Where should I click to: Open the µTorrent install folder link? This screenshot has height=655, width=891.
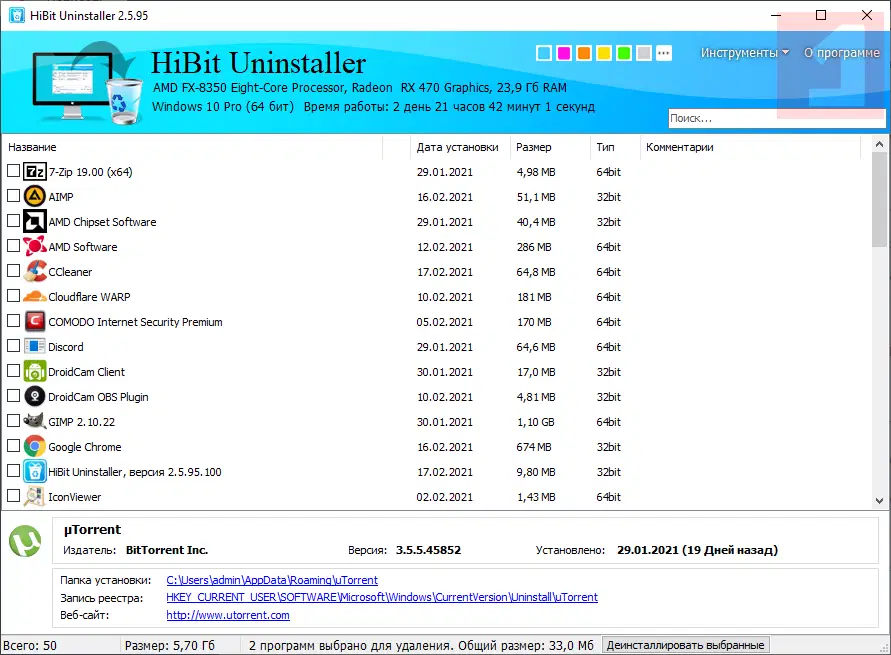(272, 580)
